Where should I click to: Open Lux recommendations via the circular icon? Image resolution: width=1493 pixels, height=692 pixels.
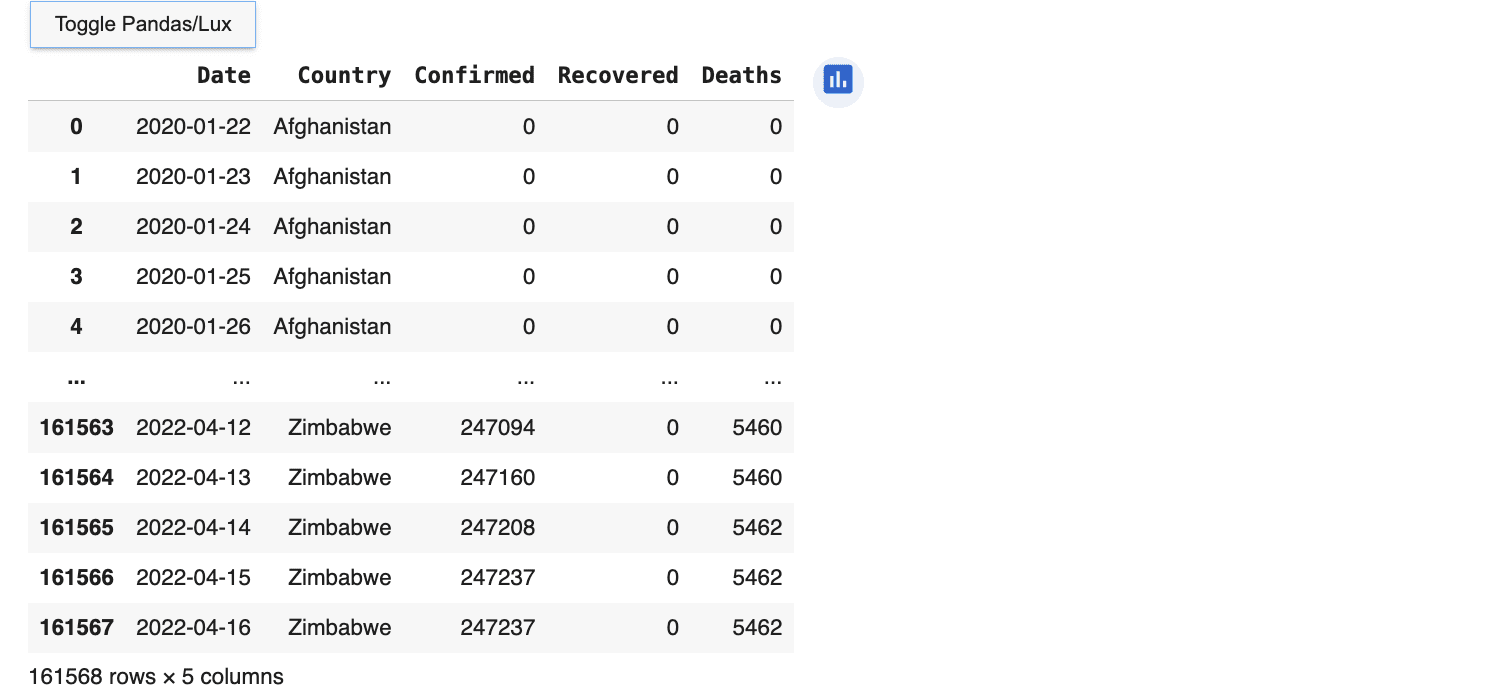coord(837,81)
